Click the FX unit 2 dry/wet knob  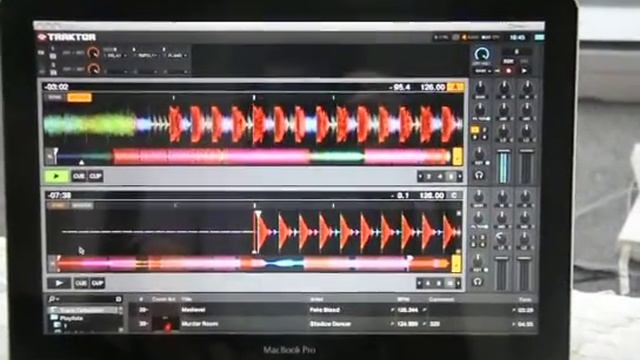tap(93, 69)
